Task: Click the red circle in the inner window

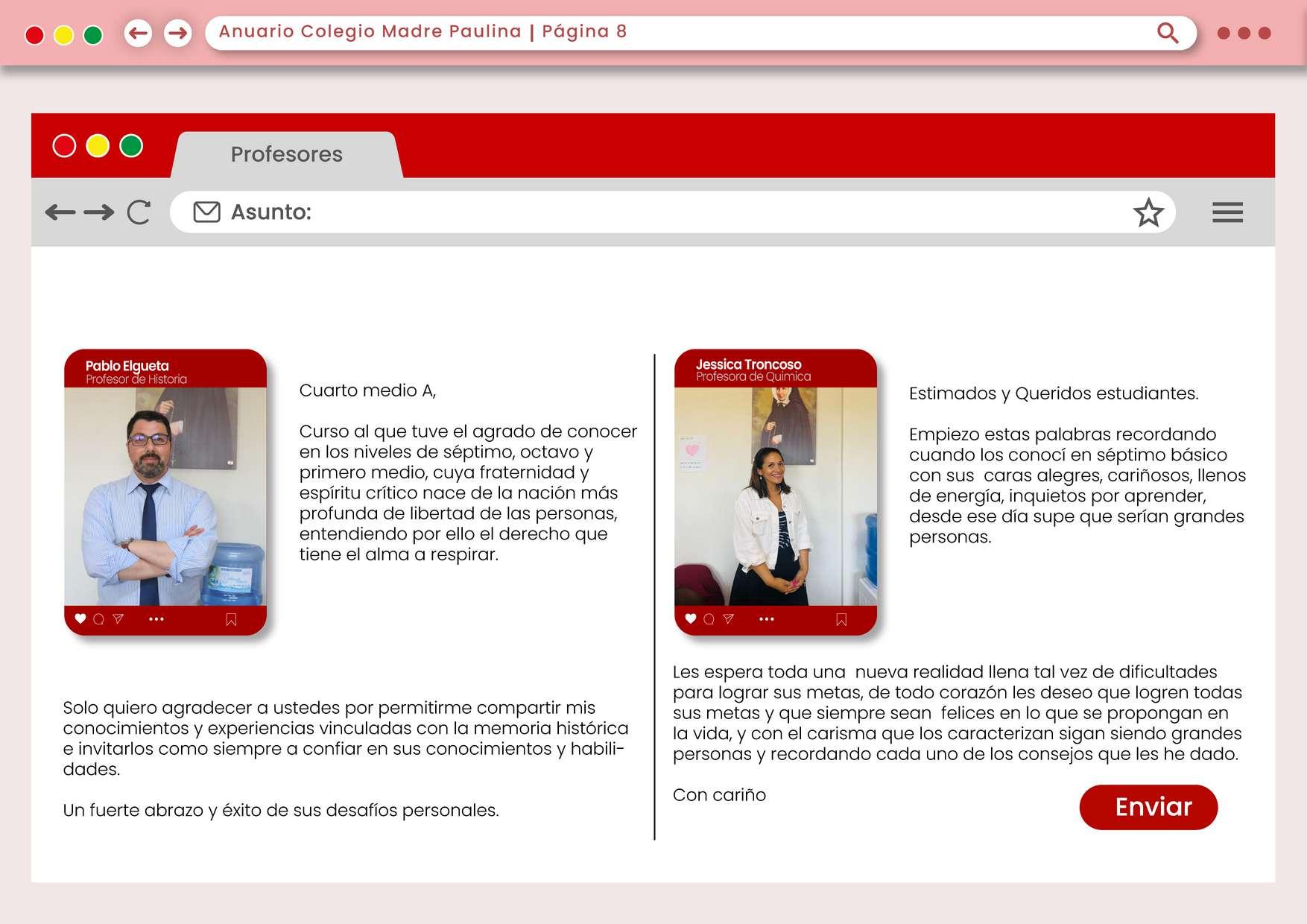Action: 65,146
